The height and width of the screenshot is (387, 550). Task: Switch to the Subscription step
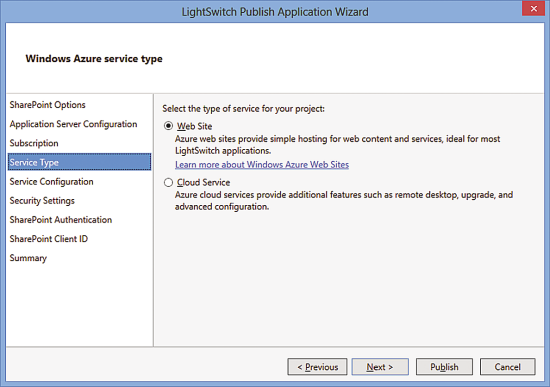[34, 143]
